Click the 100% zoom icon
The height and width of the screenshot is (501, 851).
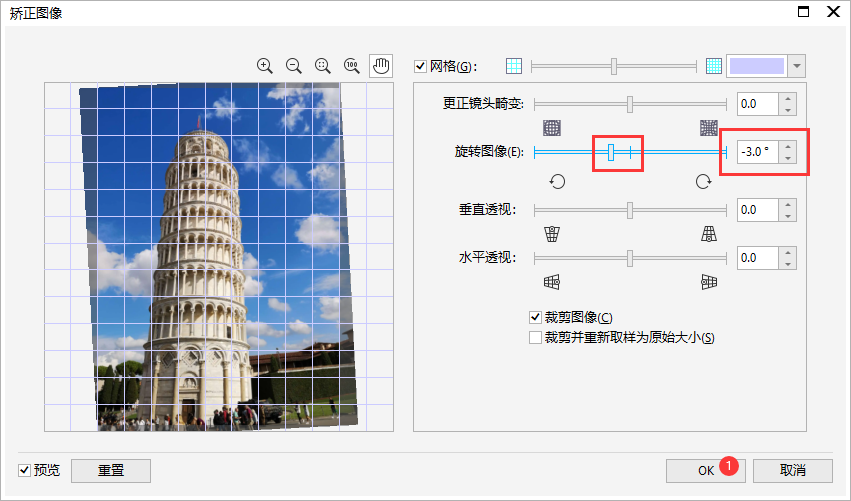[x=352, y=66]
